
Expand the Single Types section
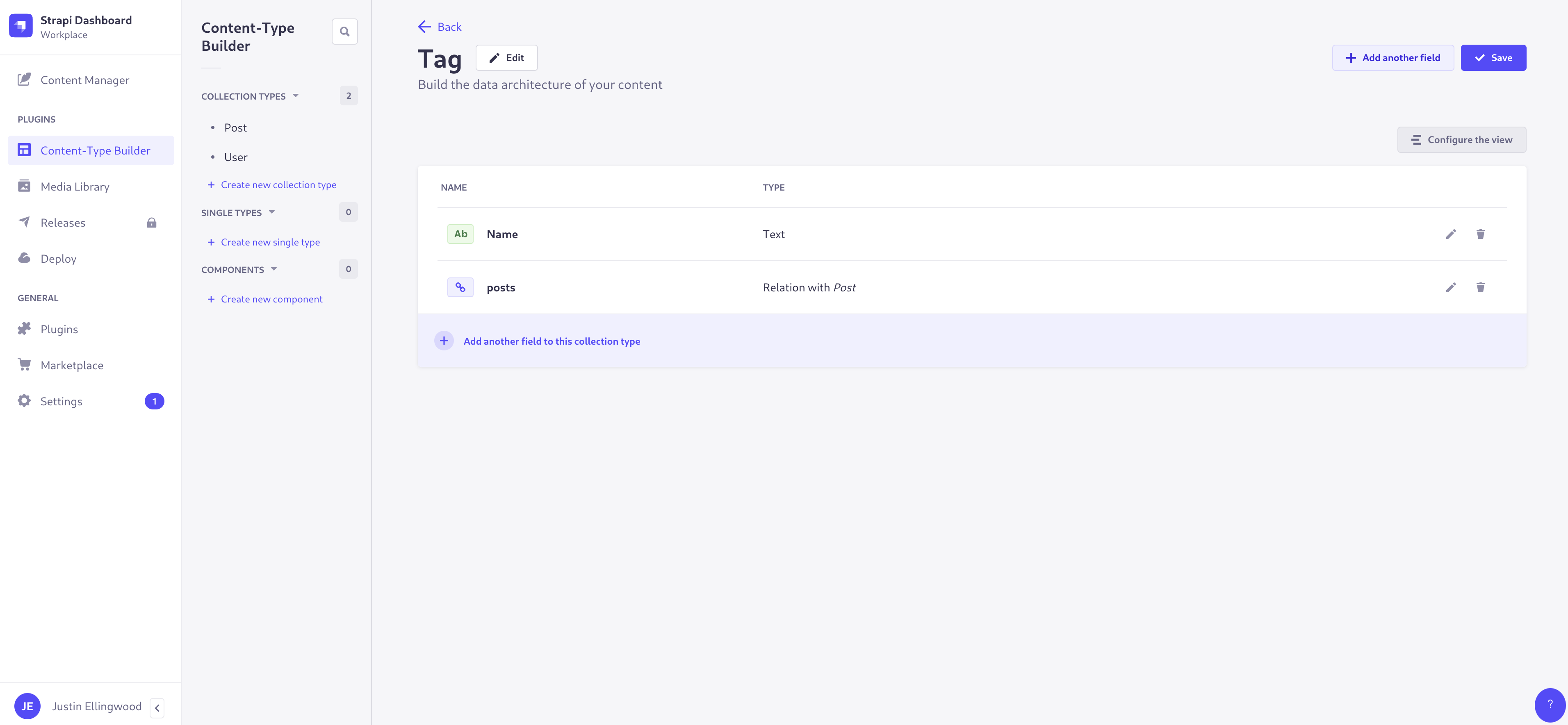(271, 212)
